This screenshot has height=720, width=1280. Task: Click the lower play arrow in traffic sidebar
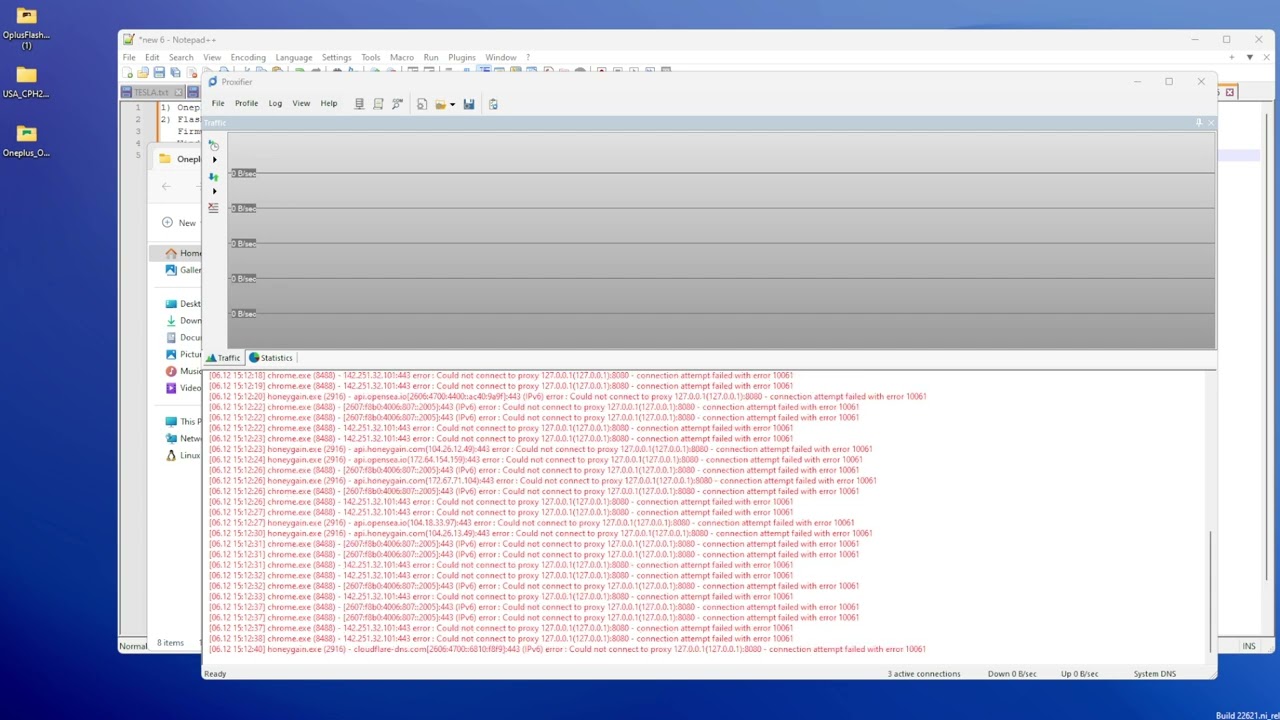tap(214, 191)
